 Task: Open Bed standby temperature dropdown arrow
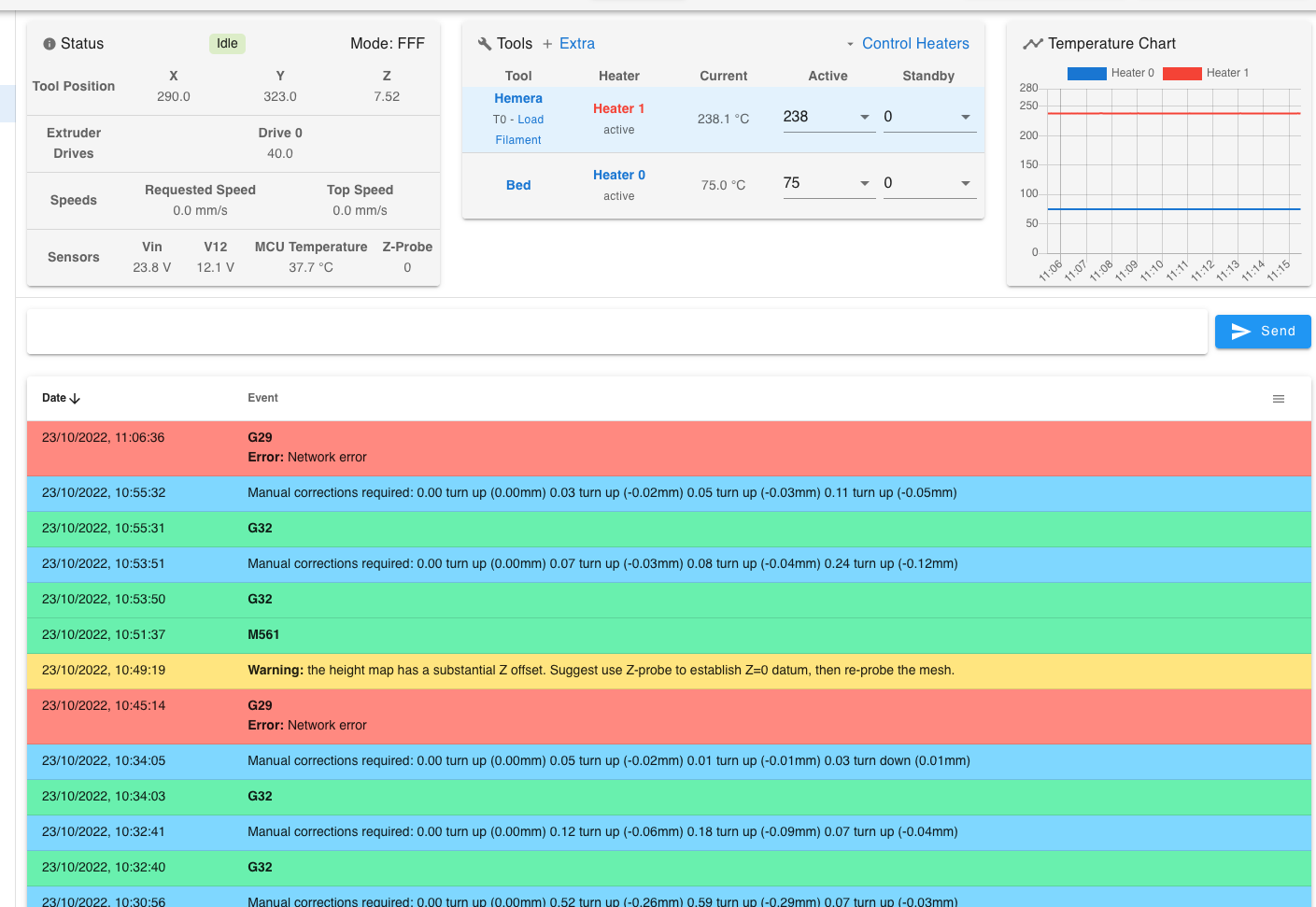tap(966, 183)
